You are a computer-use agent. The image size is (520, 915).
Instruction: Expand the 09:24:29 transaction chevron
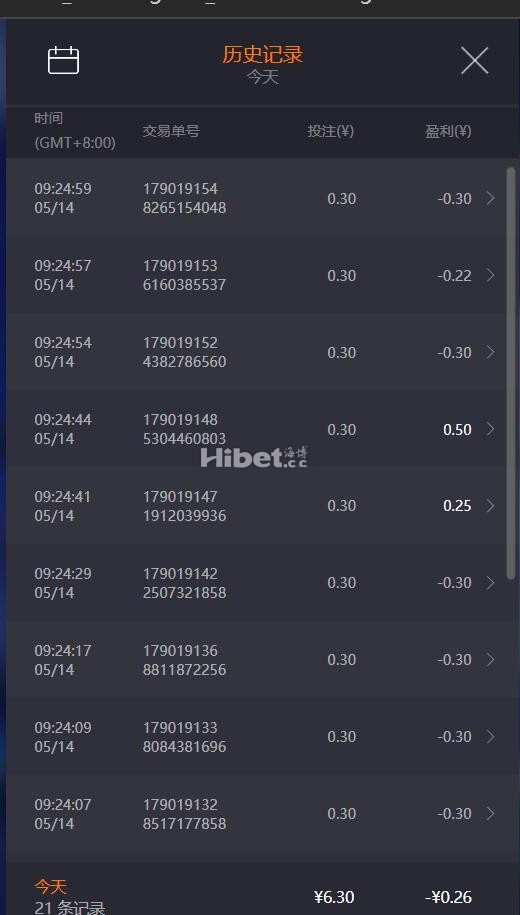pos(490,582)
